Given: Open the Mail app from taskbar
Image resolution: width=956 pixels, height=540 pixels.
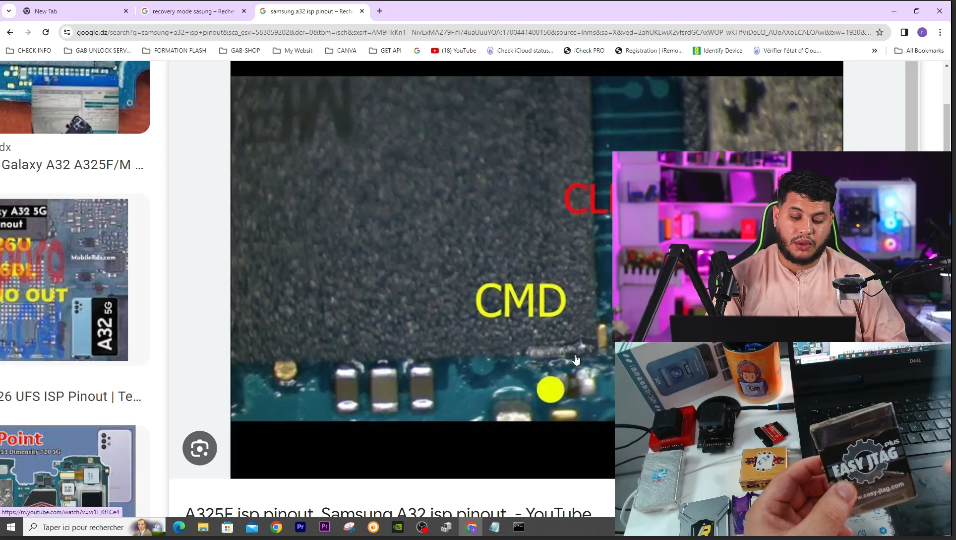Looking at the screenshot, I should click(x=252, y=527).
